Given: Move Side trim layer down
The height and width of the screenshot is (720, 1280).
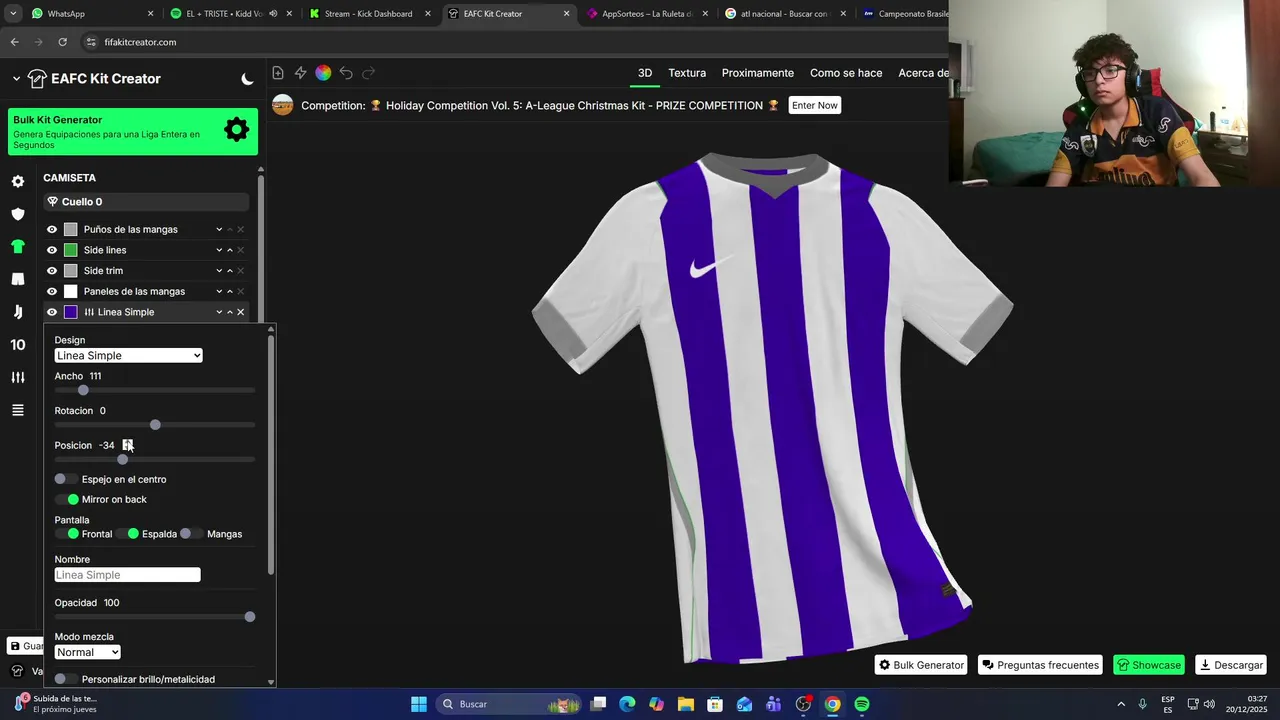Looking at the screenshot, I should (x=219, y=271).
